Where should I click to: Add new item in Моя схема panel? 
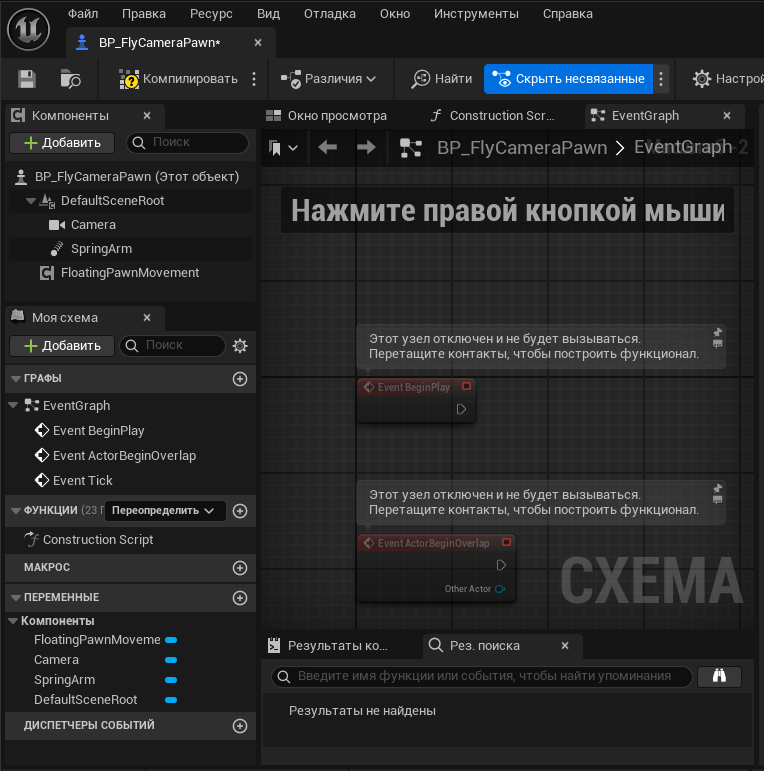62,346
